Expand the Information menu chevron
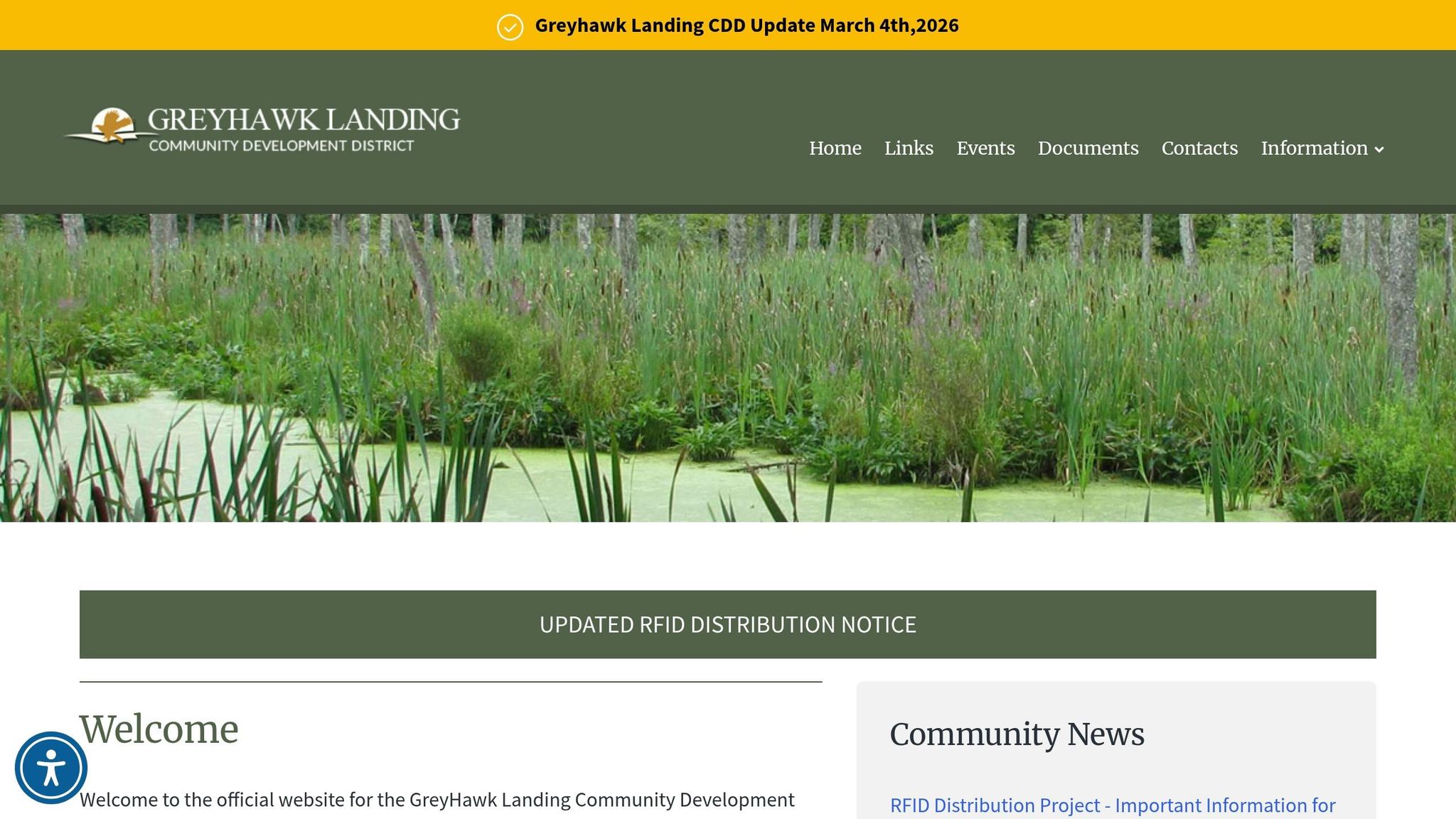The image size is (1456, 819). (1379, 149)
